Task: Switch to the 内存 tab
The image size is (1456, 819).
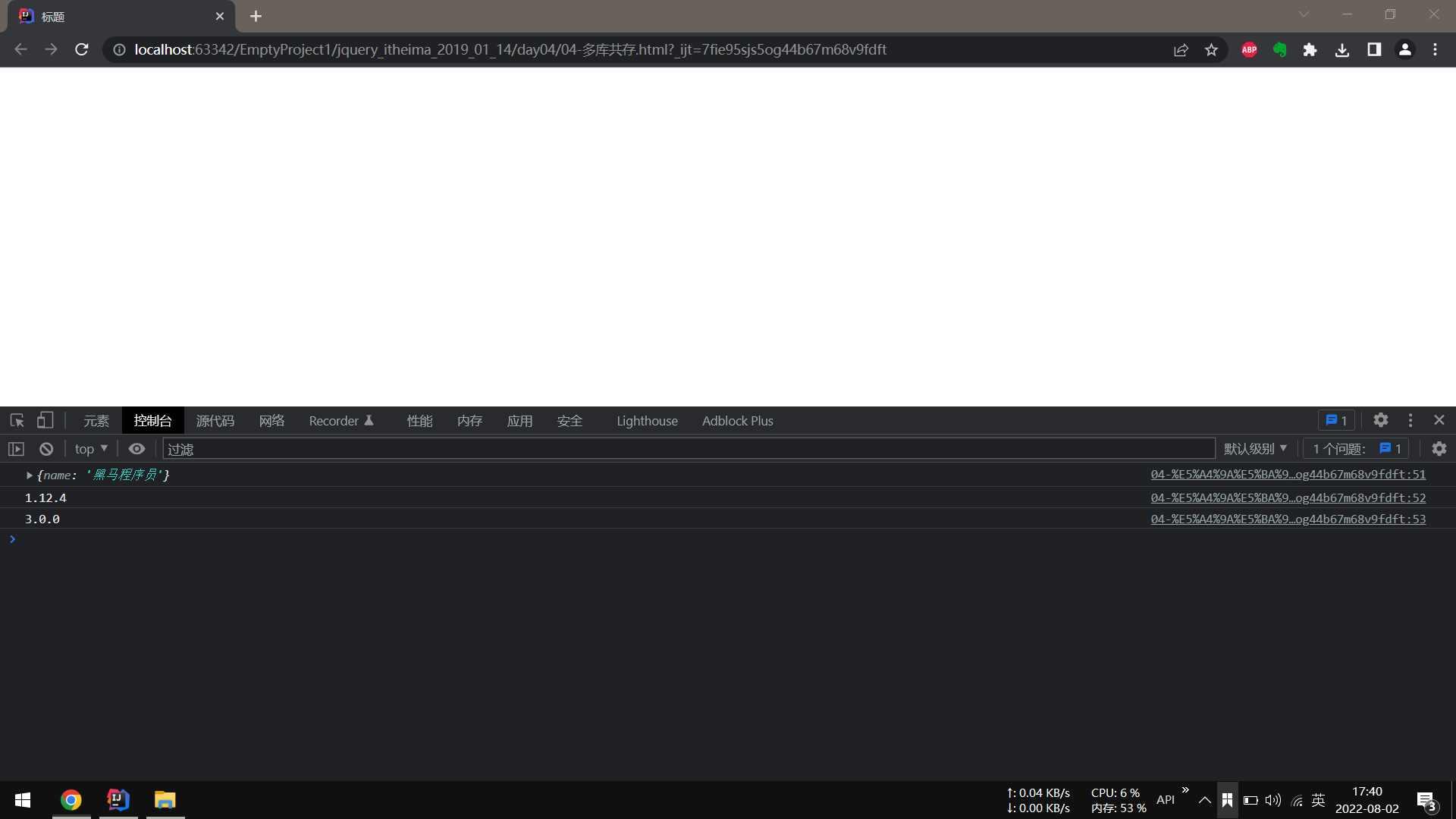Action: [469, 421]
